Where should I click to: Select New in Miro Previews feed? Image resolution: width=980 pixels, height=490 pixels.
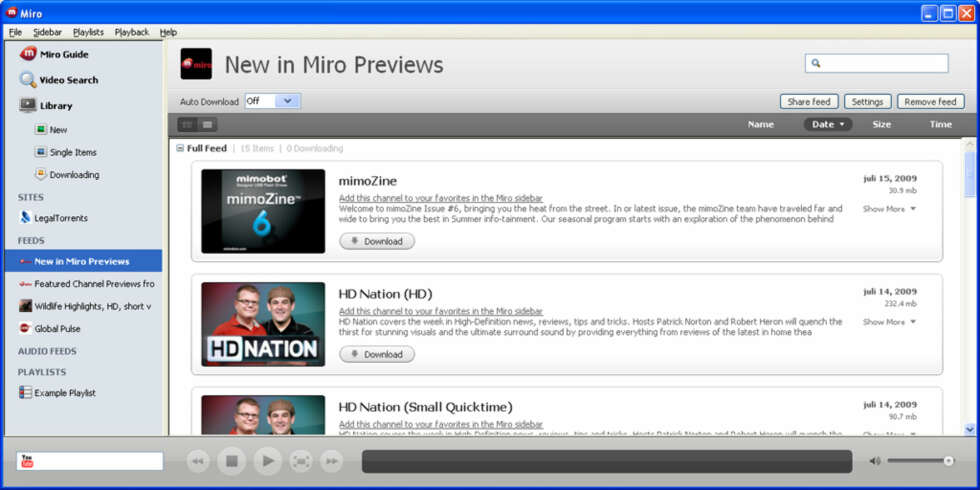[83, 261]
